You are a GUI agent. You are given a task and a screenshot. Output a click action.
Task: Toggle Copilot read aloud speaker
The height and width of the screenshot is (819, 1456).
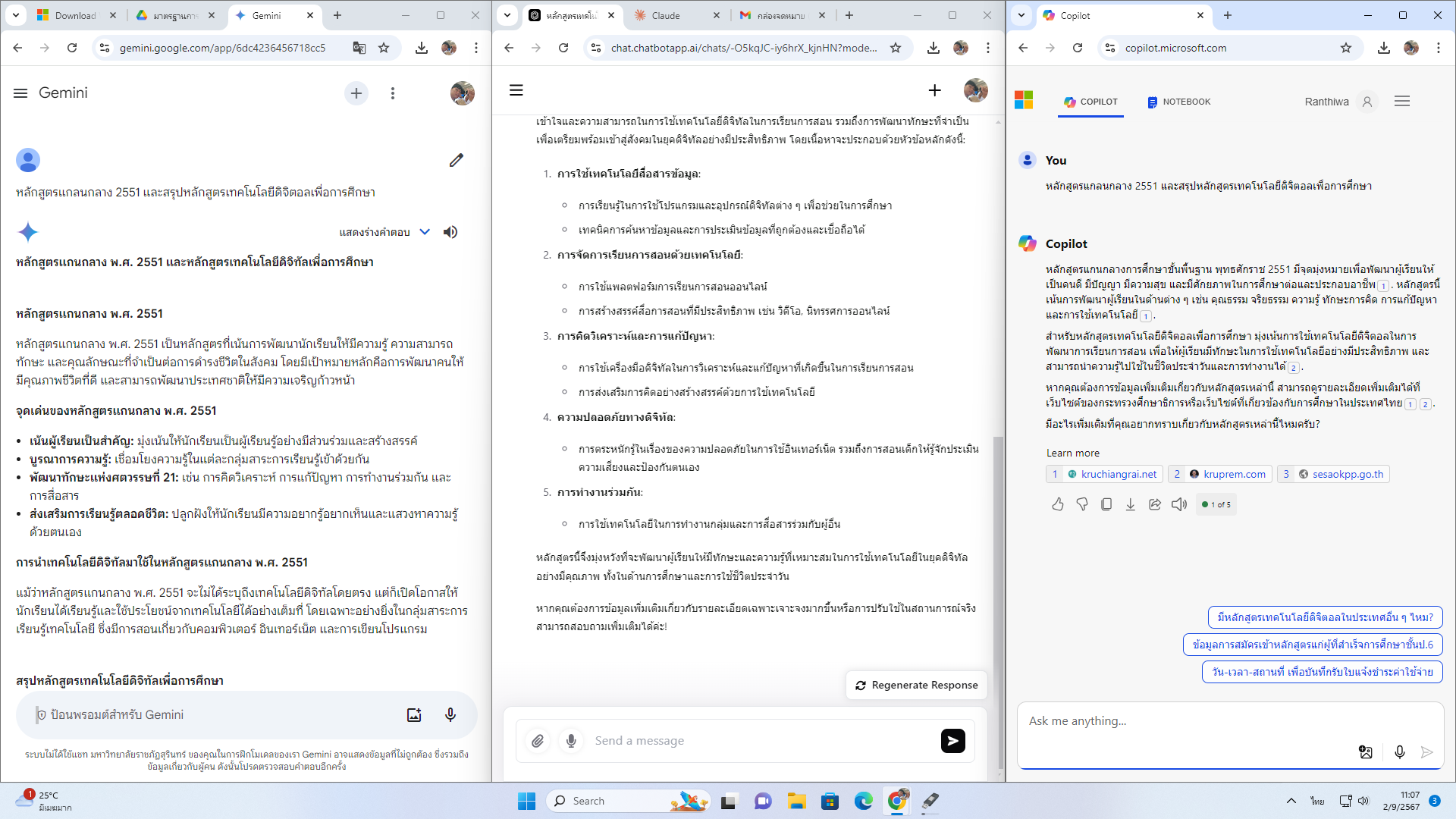(1179, 504)
